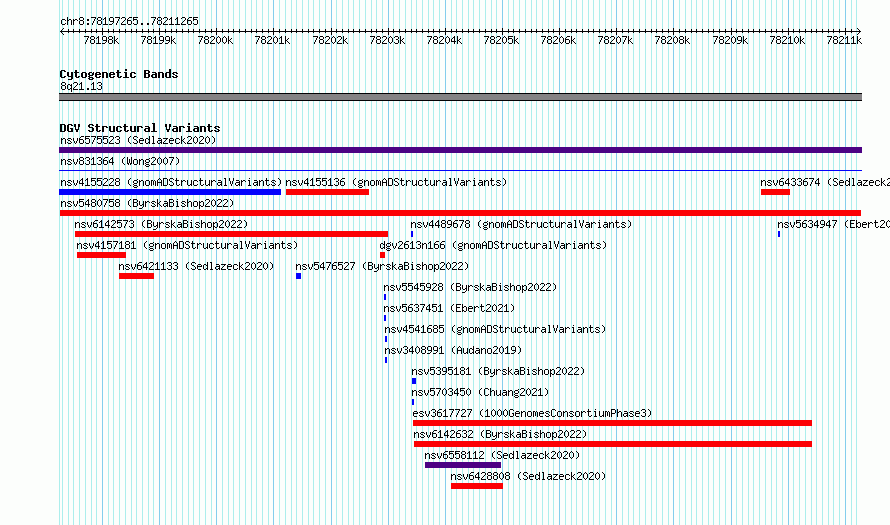
Task: Select the blue nsv5395181 marker
Action: click(414, 381)
